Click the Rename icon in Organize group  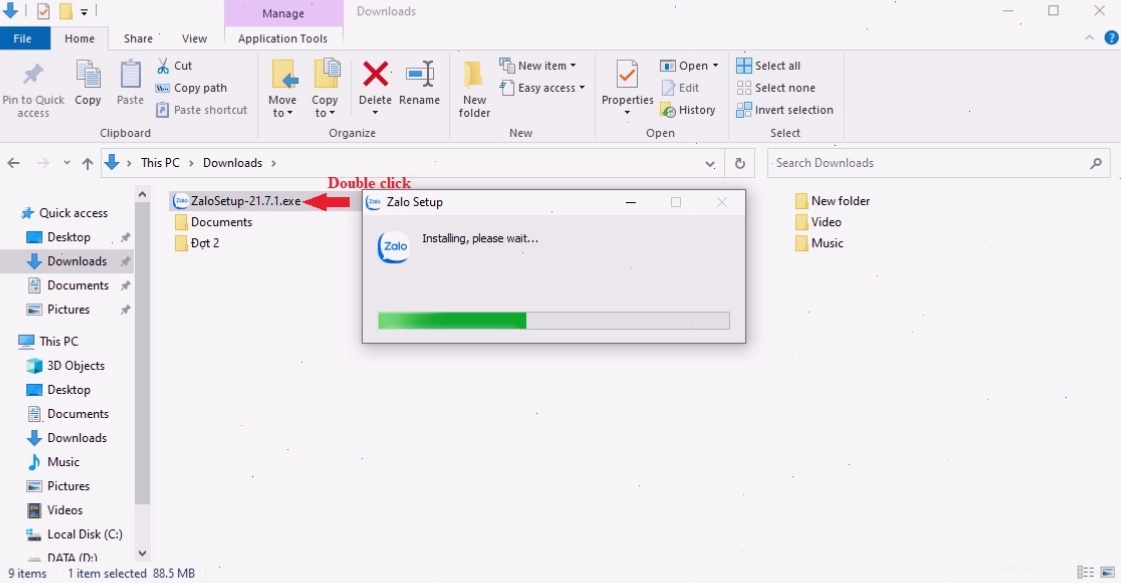pyautogui.click(x=420, y=74)
